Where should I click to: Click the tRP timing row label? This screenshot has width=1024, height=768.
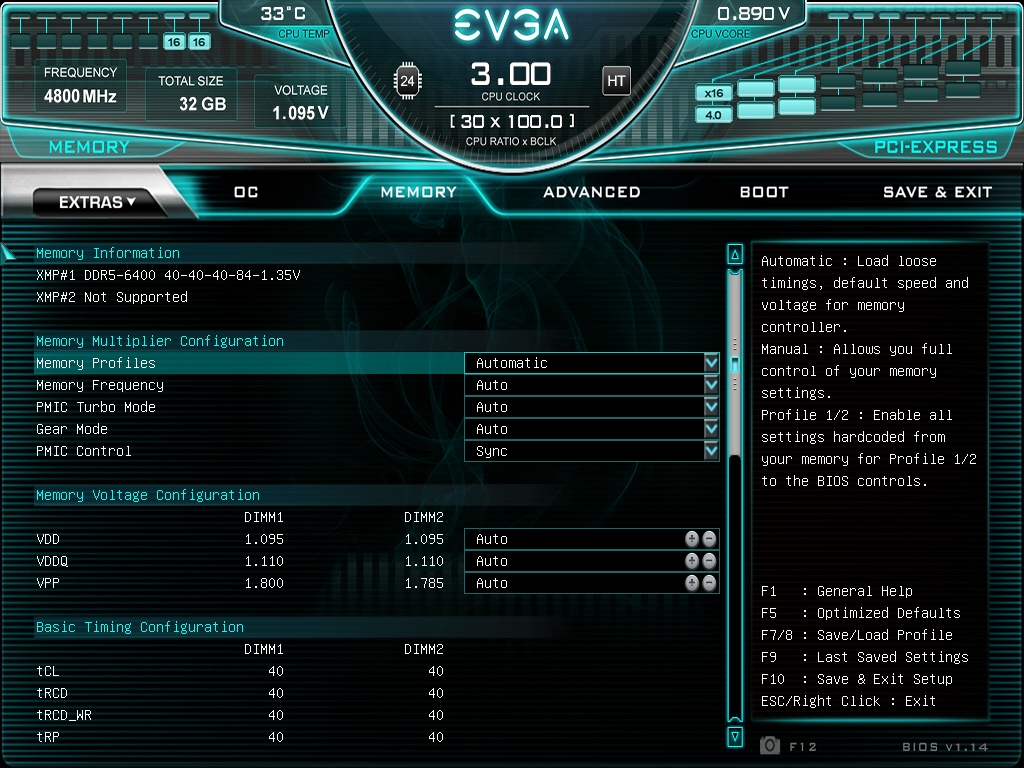(x=48, y=737)
